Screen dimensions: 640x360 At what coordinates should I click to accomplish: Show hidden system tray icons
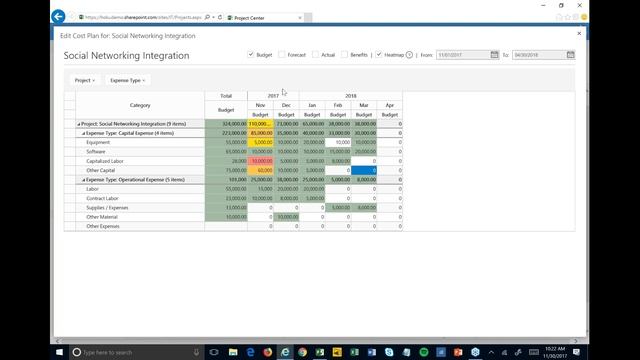tap(491, 352)
